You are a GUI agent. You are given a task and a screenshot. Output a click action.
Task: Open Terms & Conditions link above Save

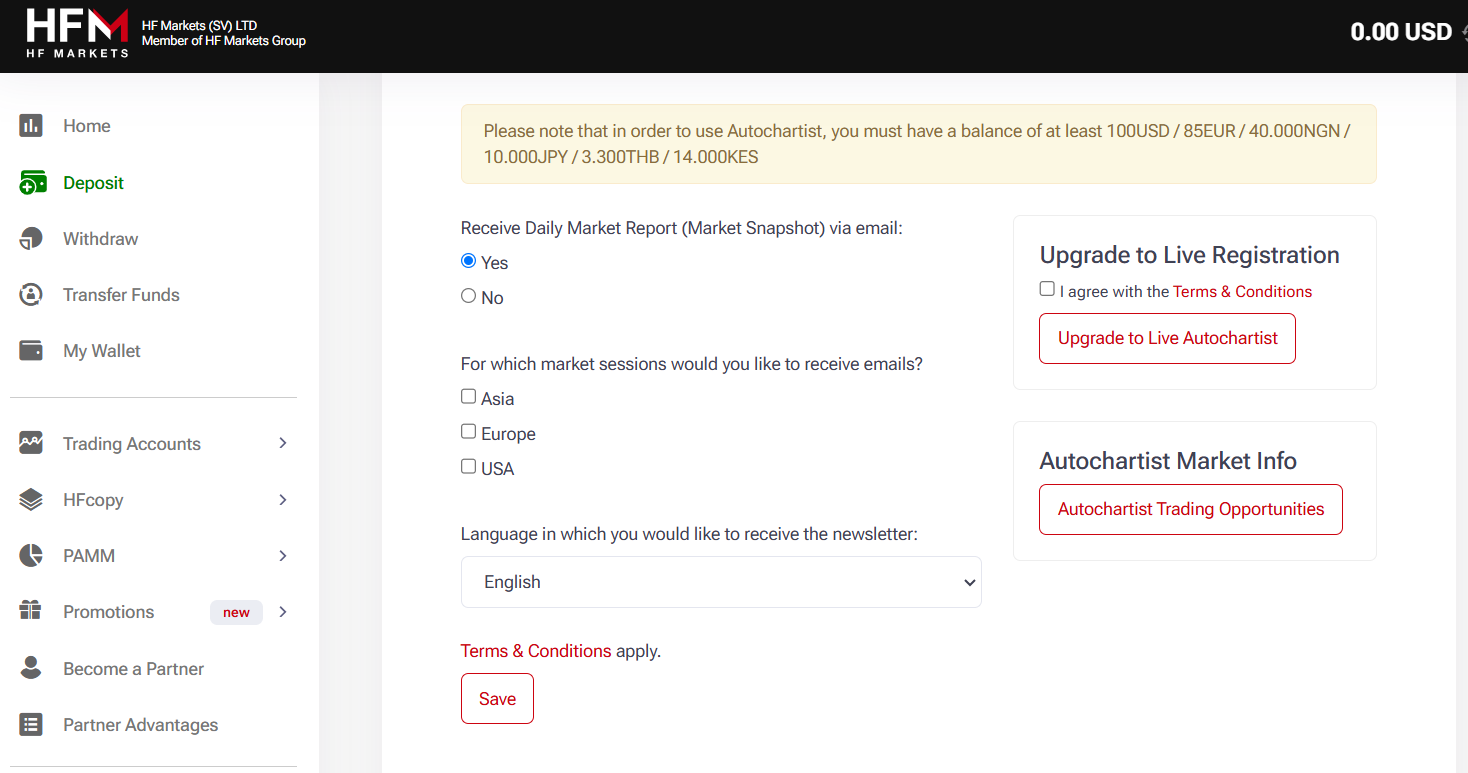click(536, 651)
